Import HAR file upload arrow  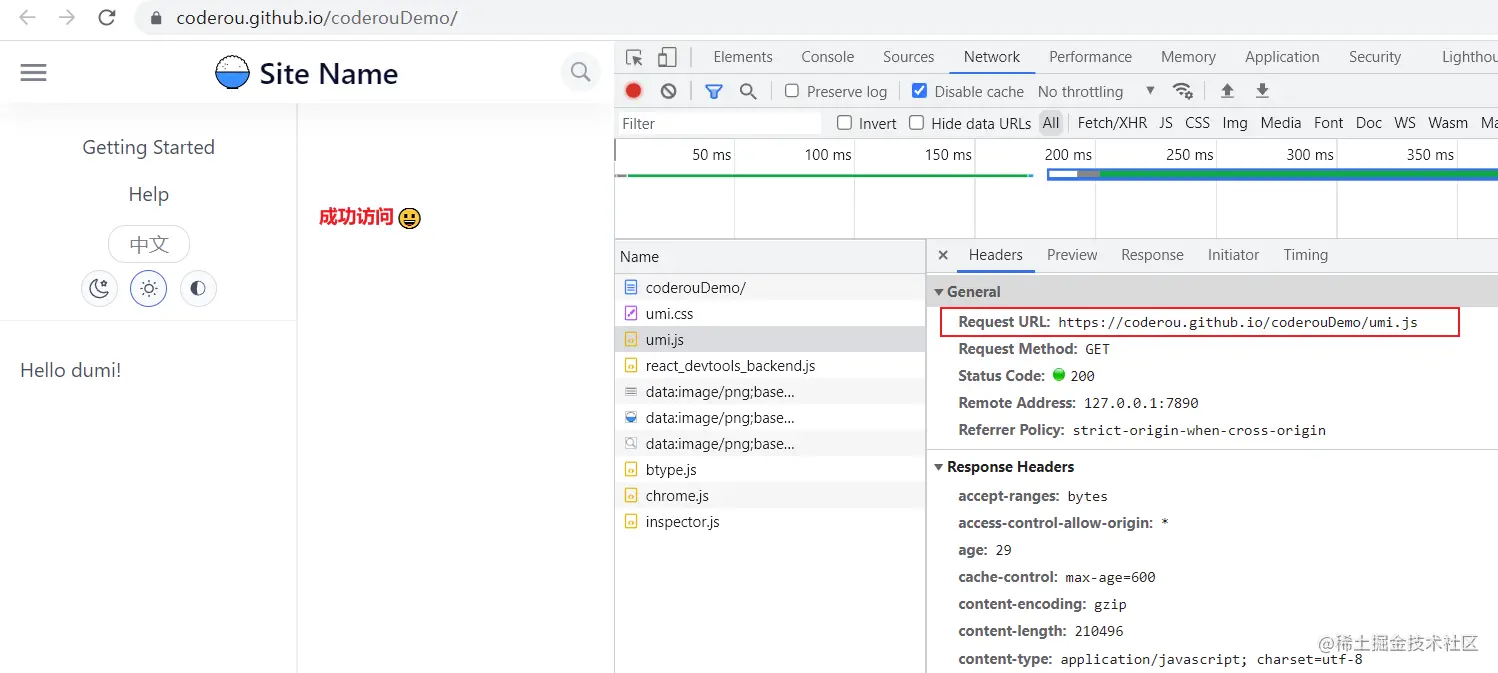tap(1227, 91)
